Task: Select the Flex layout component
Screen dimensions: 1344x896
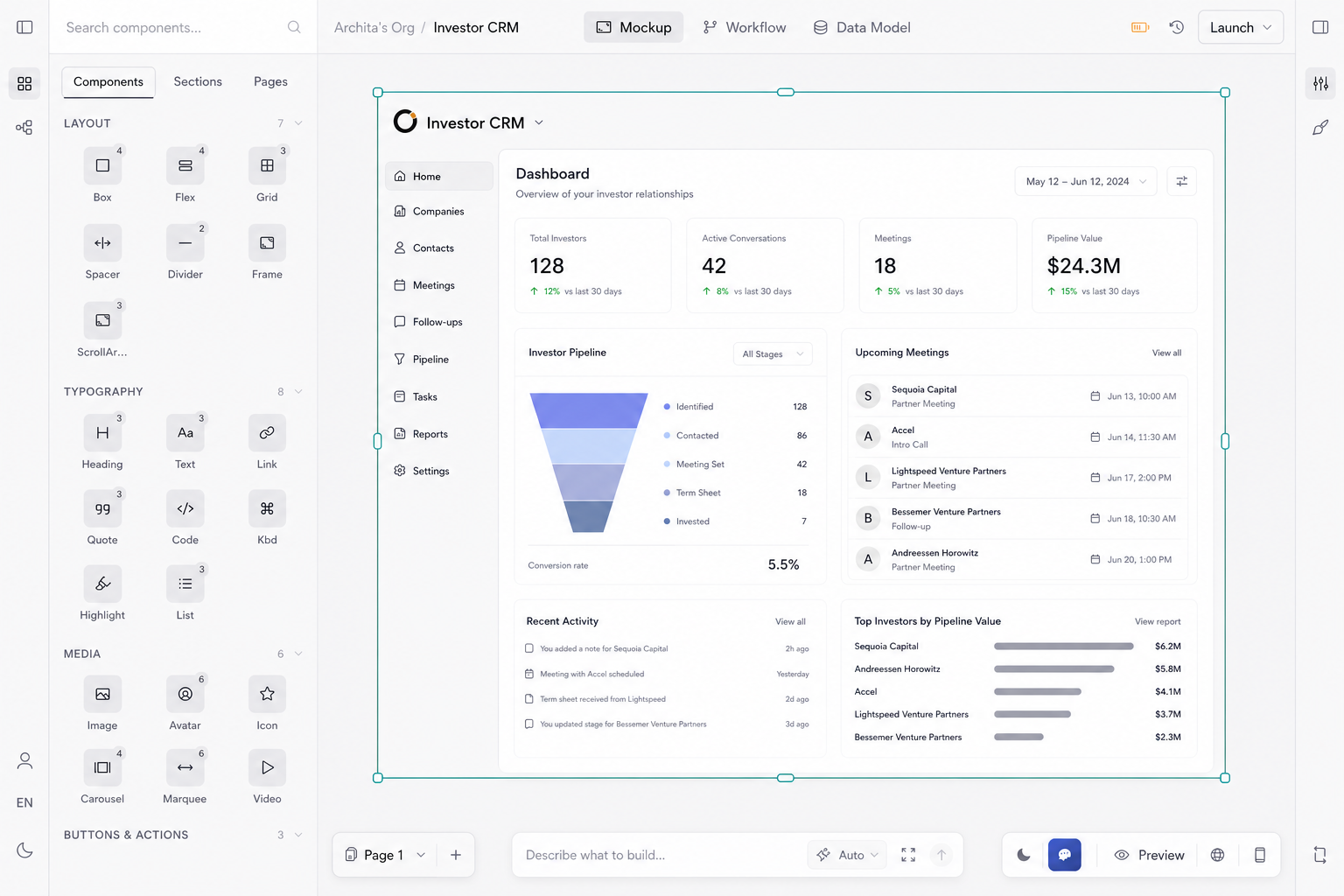Action: pos(185,165)
